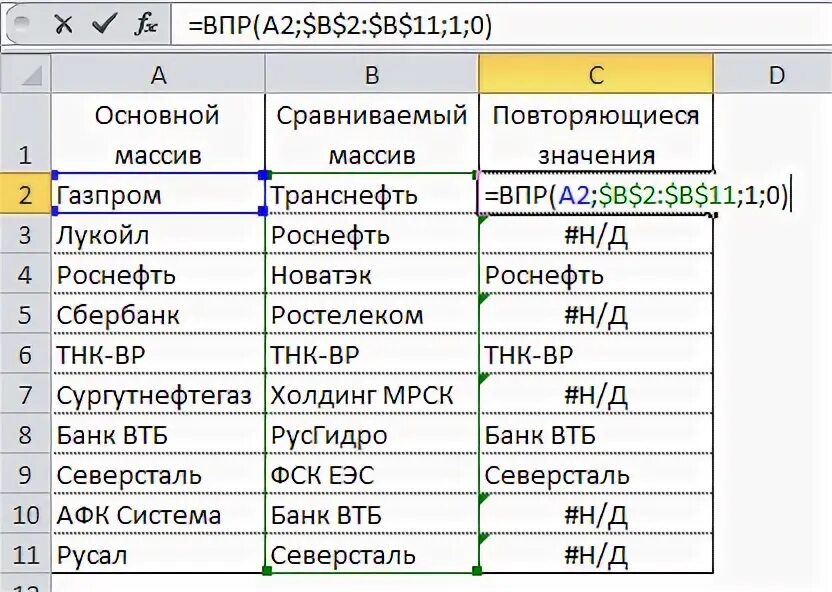The height and width of the screenshot is (592, 832).
Task: Click 'Банк ВТБ' in column B
Action: coord(371,513)
